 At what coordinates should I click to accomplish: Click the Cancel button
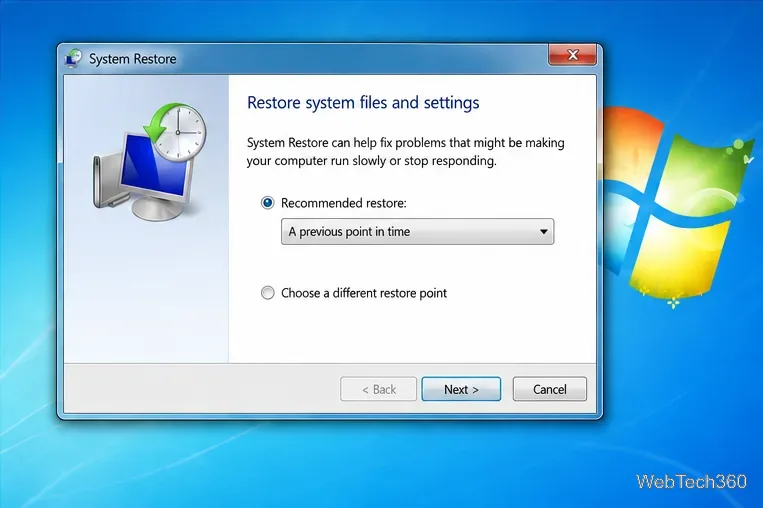[x=549, y=389]
